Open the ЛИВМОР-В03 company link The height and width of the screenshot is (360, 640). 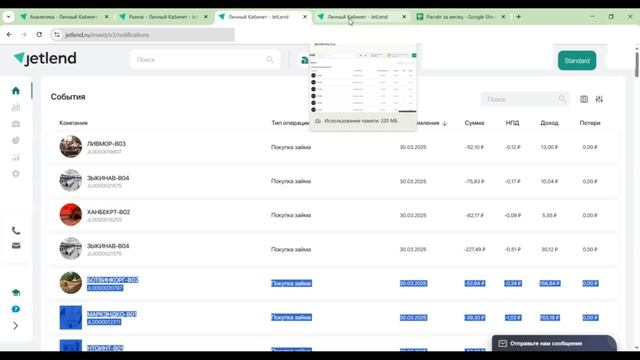[106, 144]
